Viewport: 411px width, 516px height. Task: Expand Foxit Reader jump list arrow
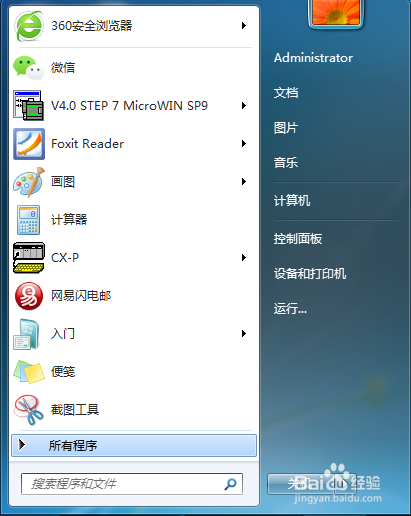(x=244, y=144)
